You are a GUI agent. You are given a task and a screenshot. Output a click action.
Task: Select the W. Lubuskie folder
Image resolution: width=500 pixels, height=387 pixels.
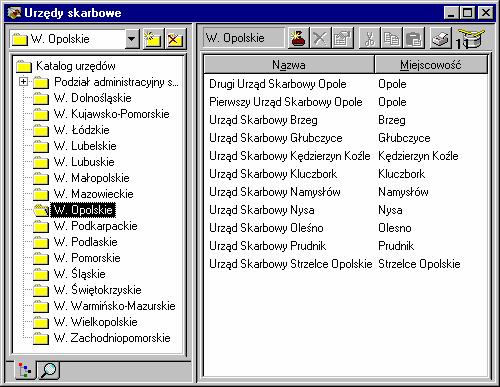(x=74, y=162)
